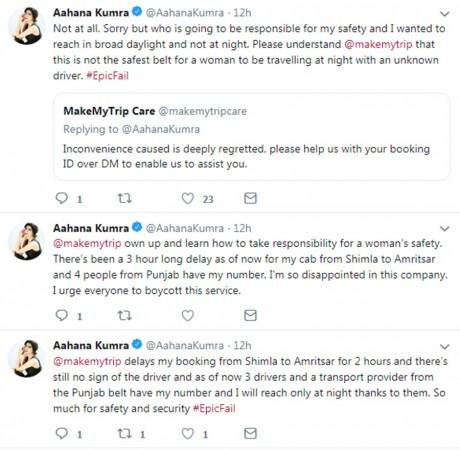The height and width of the screenshot is (450, 460).
Task: Retweet the third tweet with 1 retweet
Action: click(125, 433)
